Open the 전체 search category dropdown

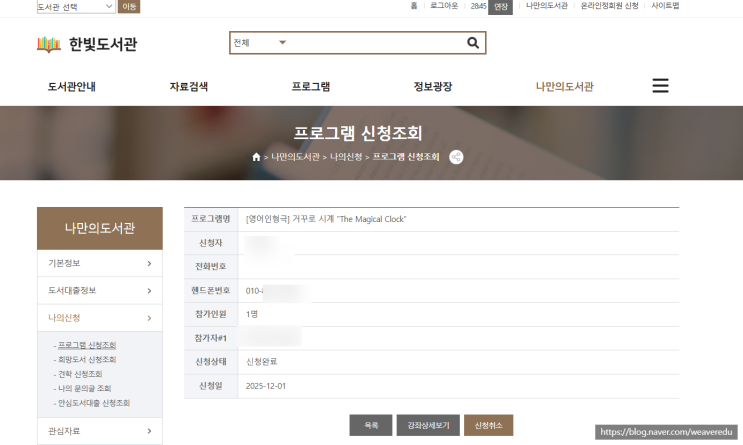260,43
